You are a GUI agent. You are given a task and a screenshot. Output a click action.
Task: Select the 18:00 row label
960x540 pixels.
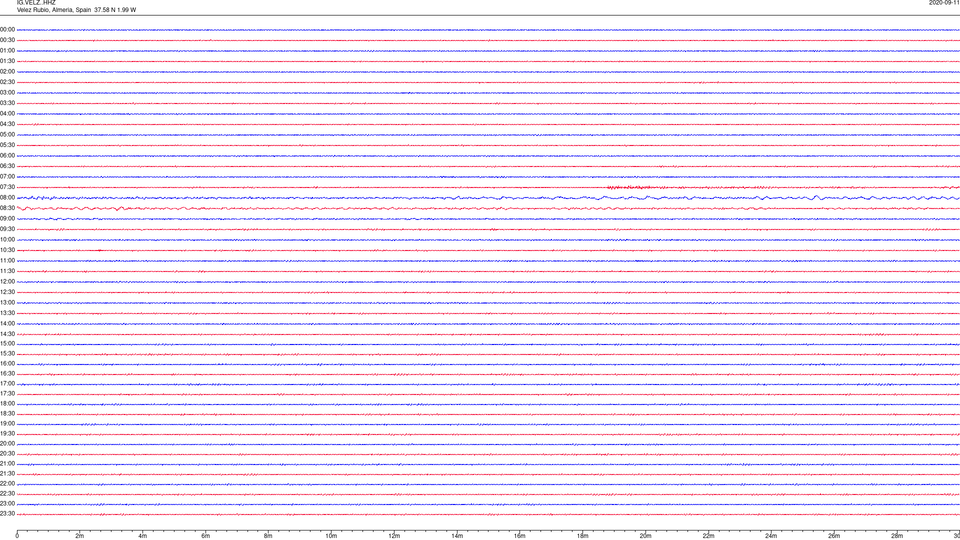pos(7,404)
